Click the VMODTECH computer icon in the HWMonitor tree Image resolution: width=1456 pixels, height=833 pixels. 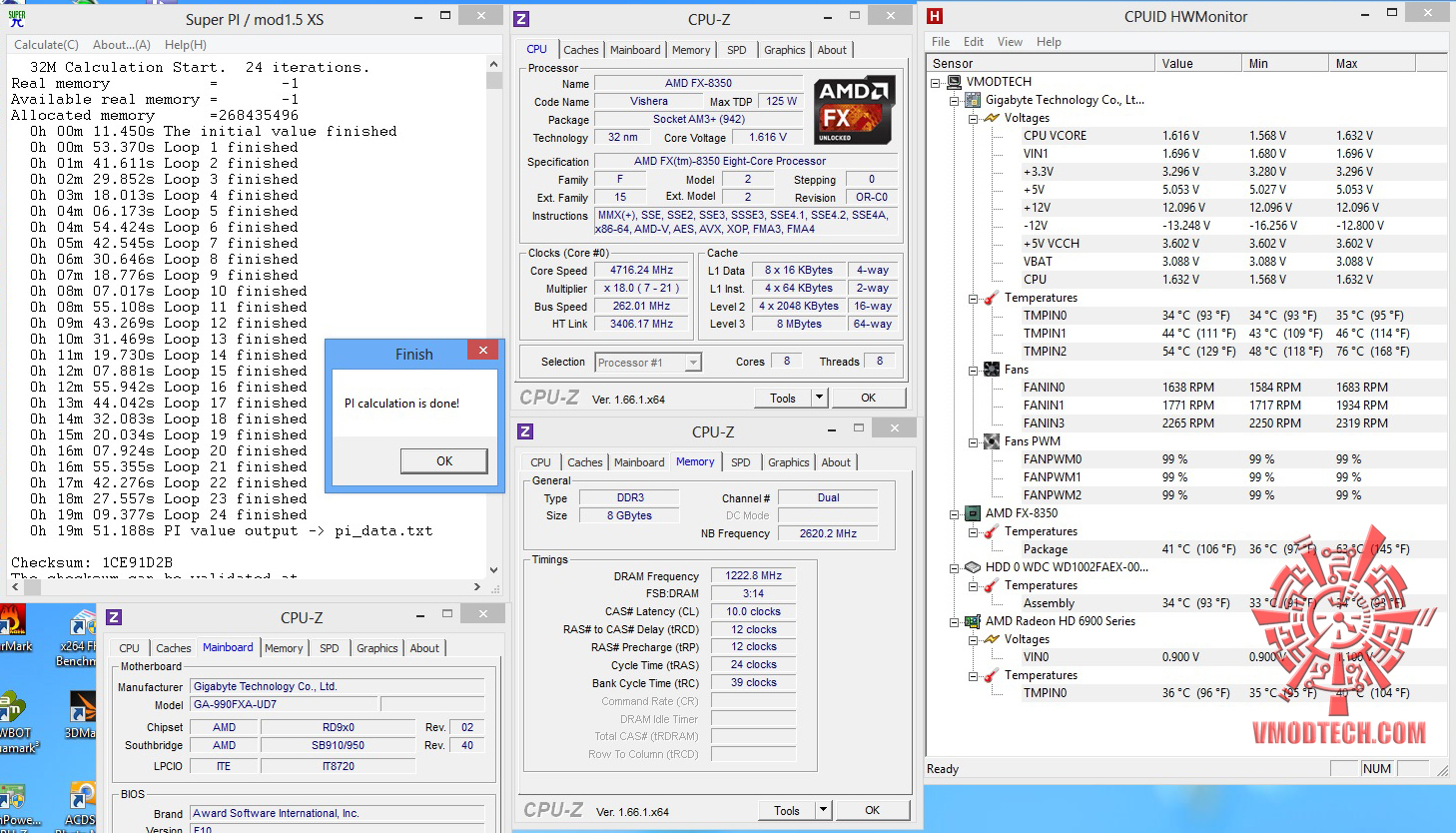coord(954,82)
